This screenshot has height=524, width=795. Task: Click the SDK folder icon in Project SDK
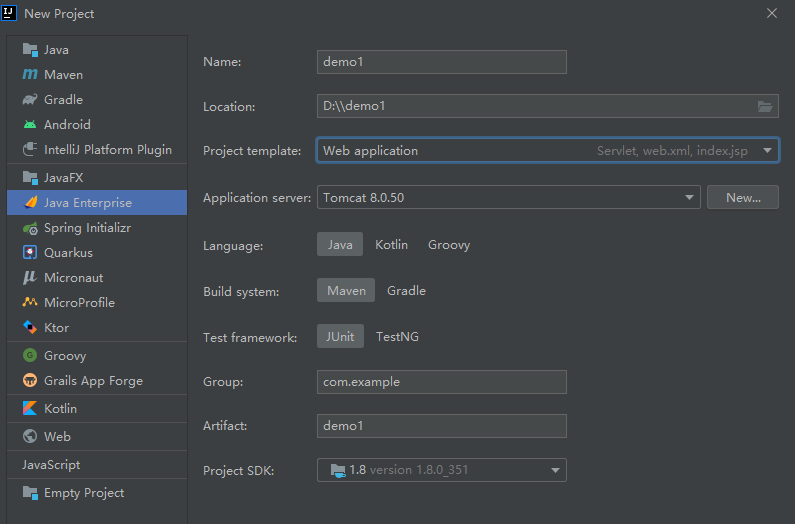click(338, 470)
